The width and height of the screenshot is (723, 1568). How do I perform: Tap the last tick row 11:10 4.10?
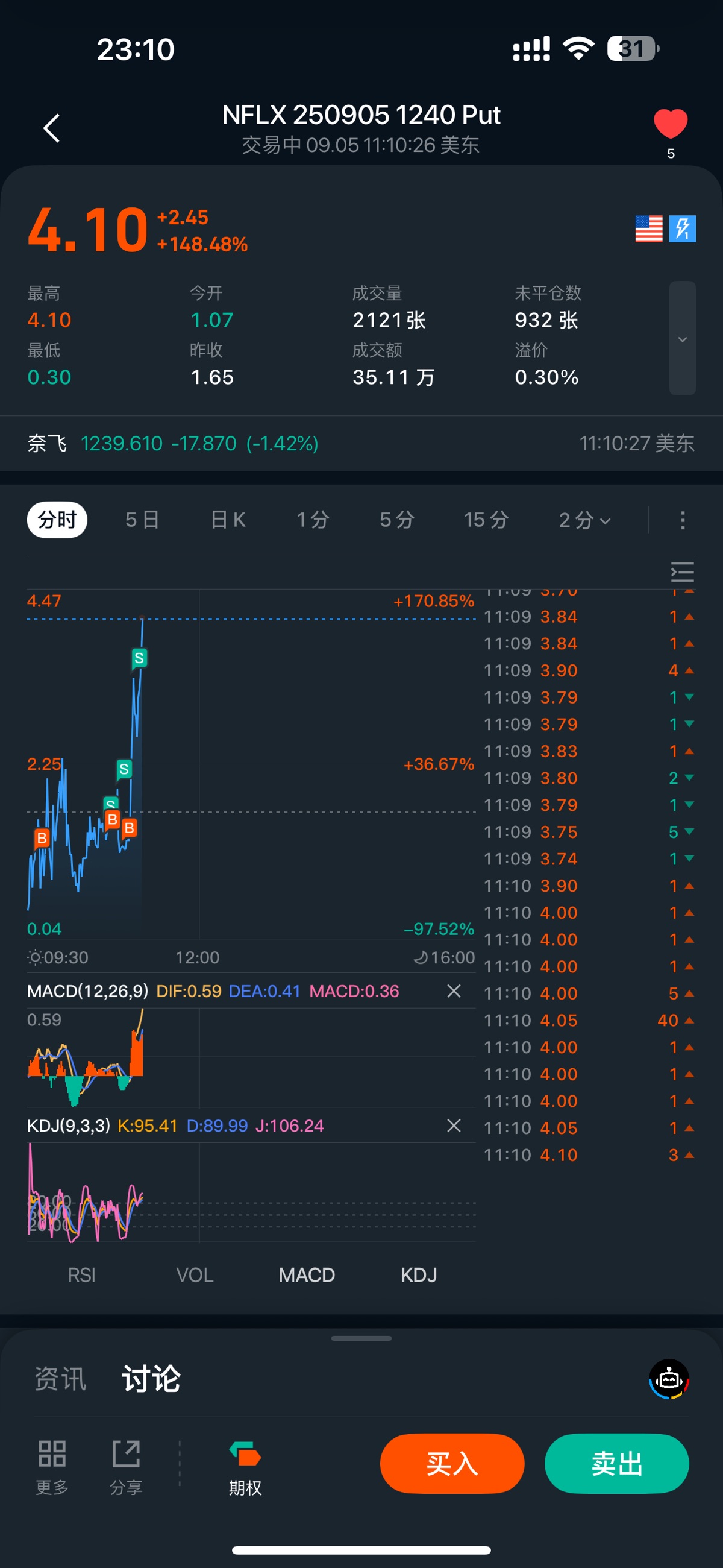click(589, 1154)
